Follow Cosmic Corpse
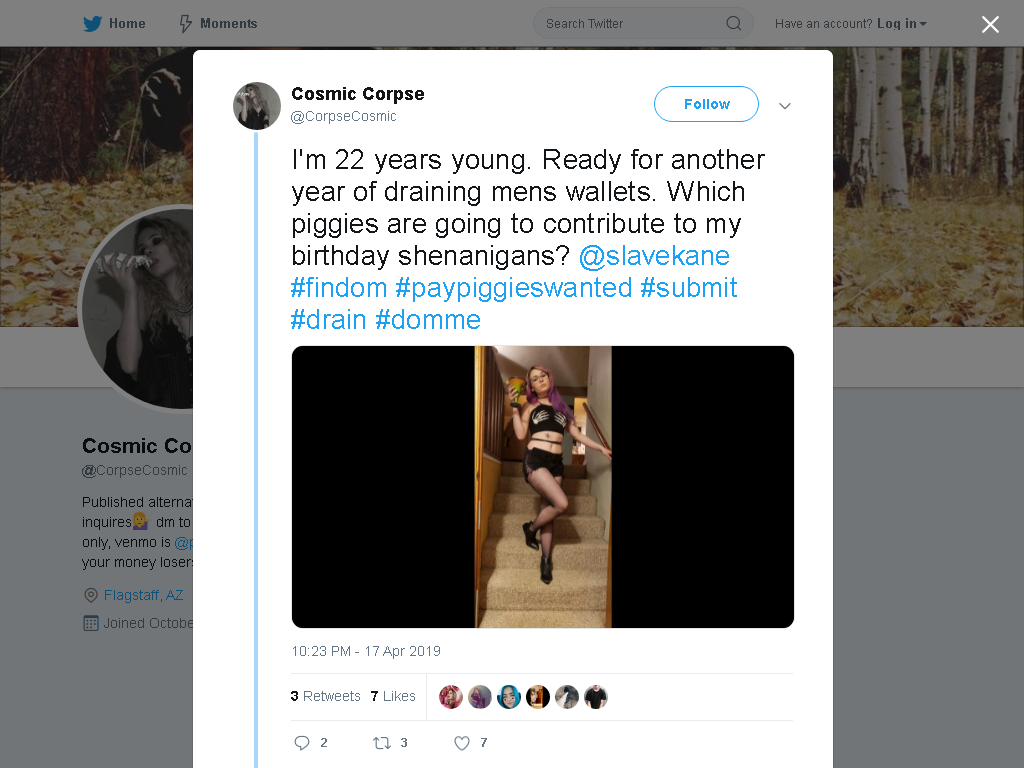Viewport: 1024px width, 768px height. pyautogui.click(x=706, y=104)
